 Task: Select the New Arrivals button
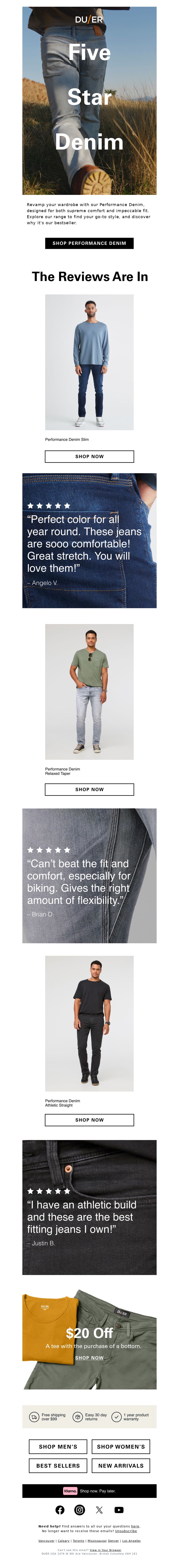point(121,1465)
